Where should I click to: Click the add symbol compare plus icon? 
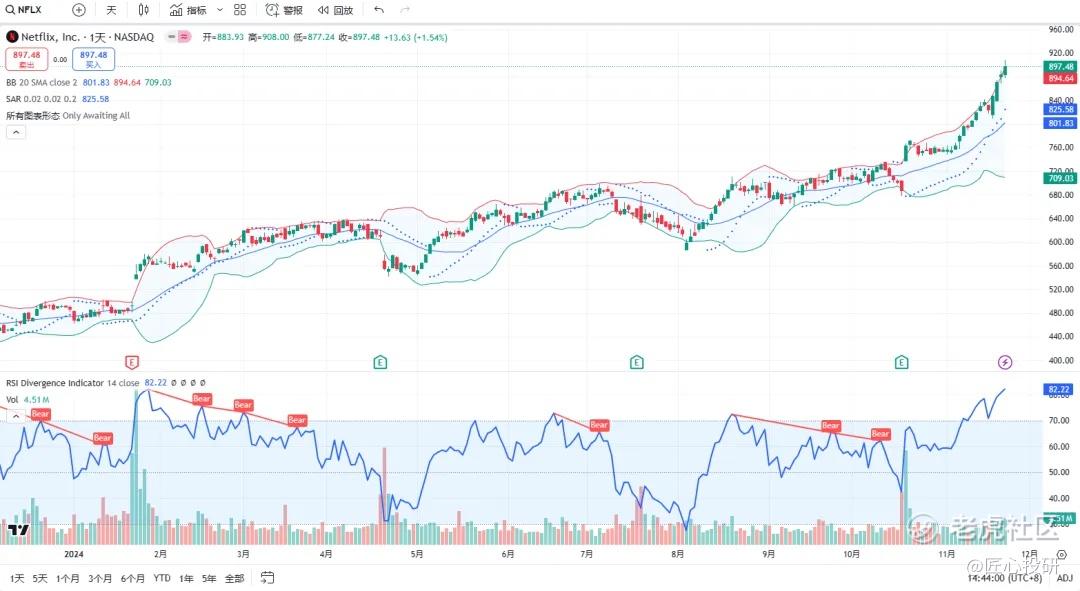coord(79,10)
